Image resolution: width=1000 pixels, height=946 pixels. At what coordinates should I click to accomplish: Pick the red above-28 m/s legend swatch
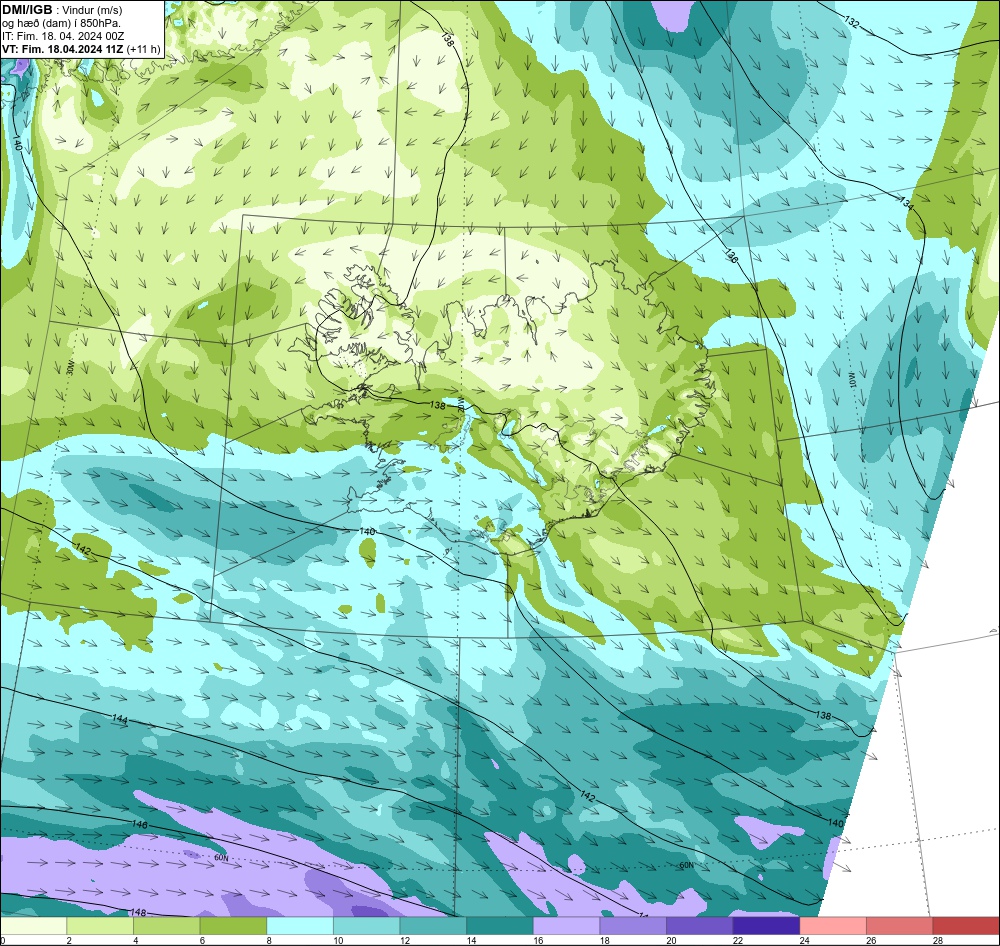(966, 926)
